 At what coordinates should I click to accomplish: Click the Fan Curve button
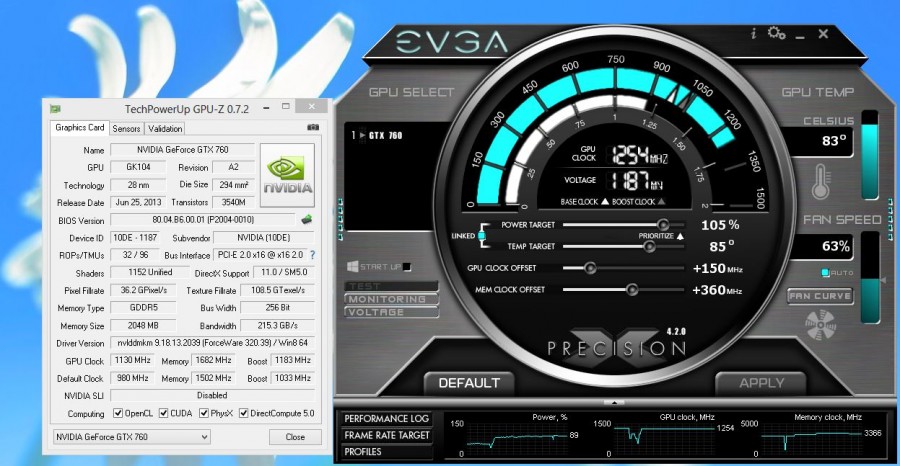(x=820, y=296)
